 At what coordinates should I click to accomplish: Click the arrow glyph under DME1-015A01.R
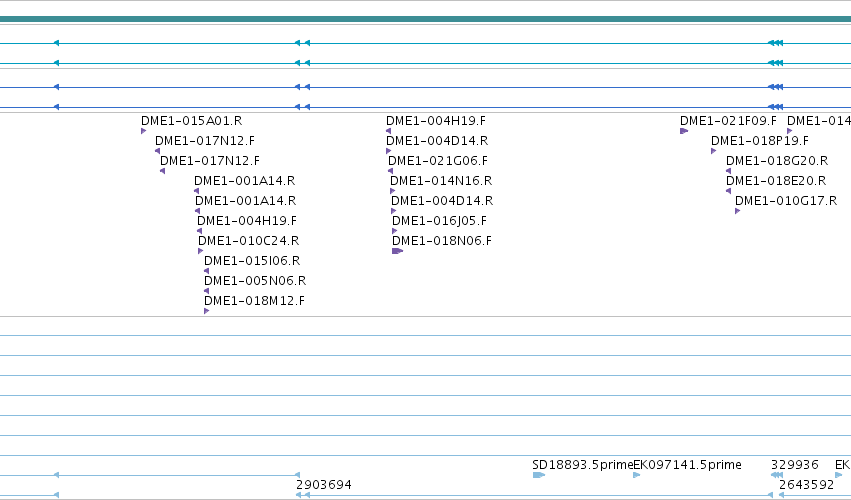tap(143, 131)
